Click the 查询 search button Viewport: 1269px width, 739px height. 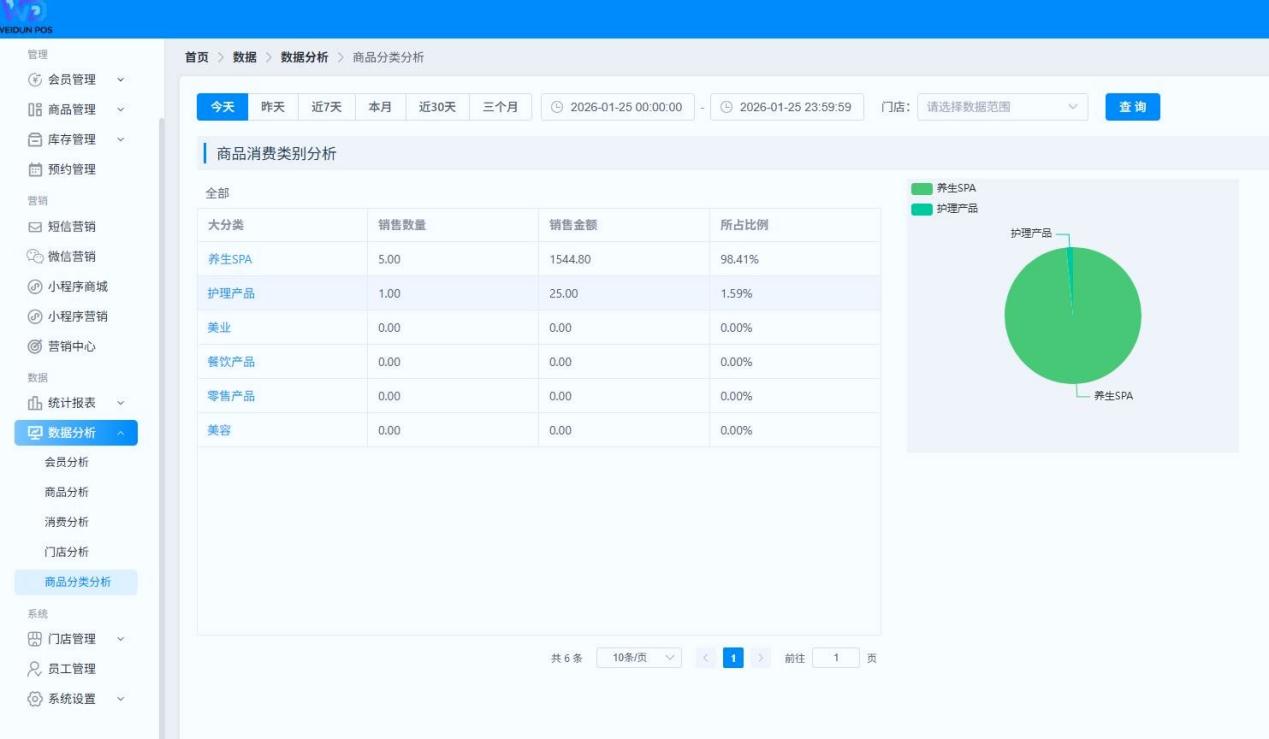click(x=1132, y=107)
